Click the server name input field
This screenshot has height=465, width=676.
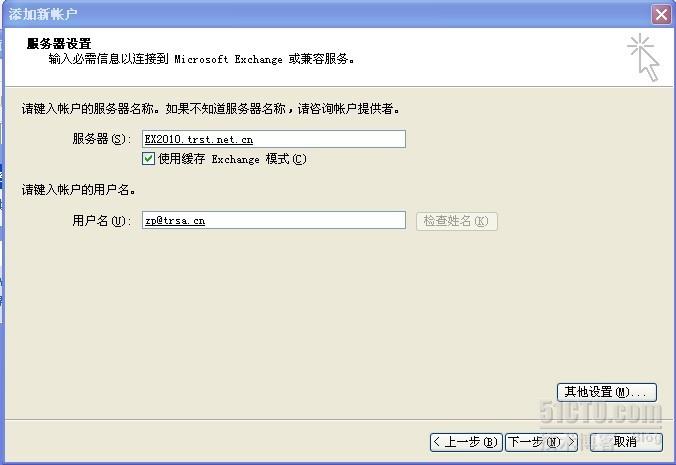pos(274,139)
